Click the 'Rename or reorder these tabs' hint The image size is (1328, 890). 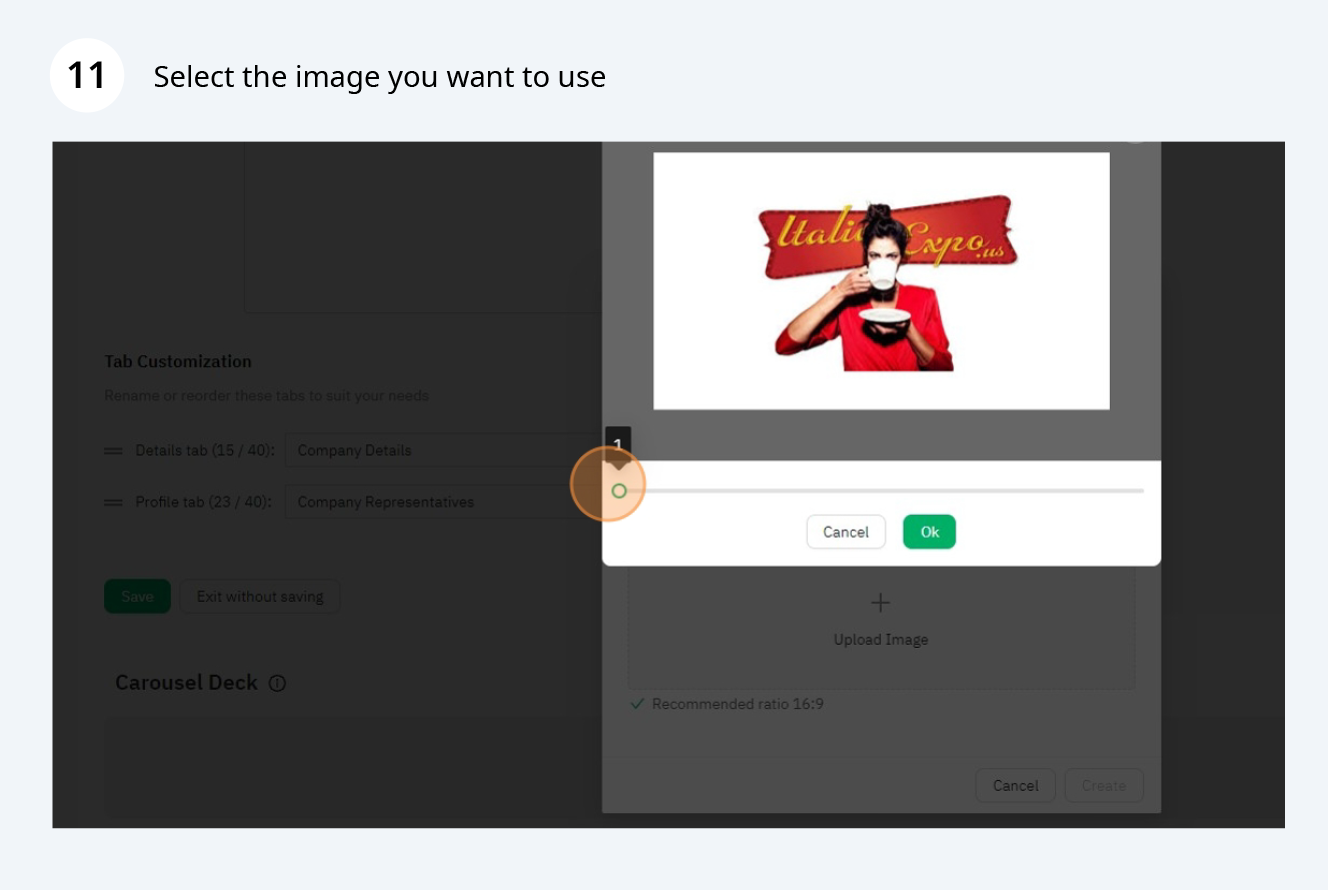pos(266,396)
